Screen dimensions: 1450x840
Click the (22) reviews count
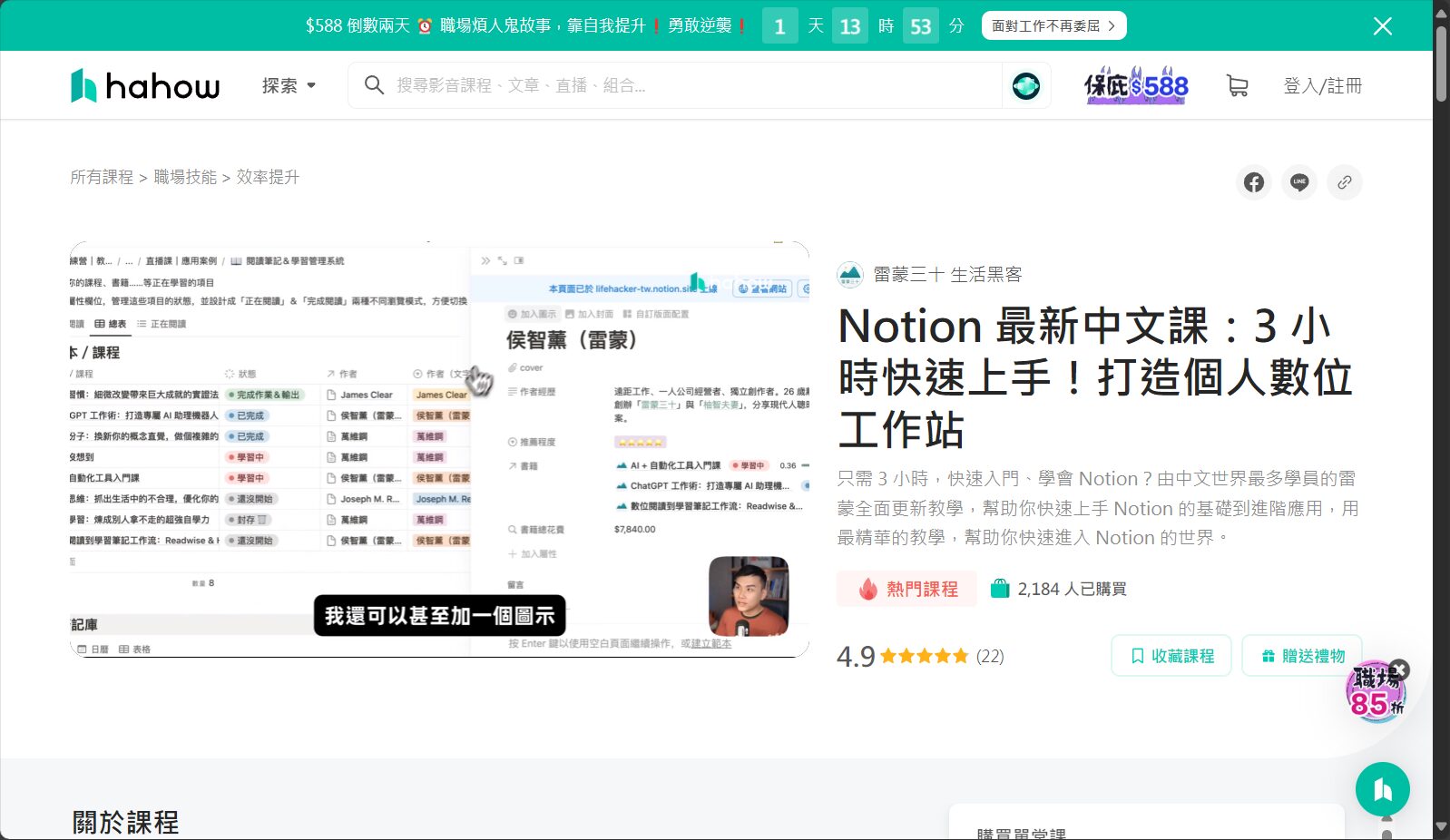coord(990,656)
